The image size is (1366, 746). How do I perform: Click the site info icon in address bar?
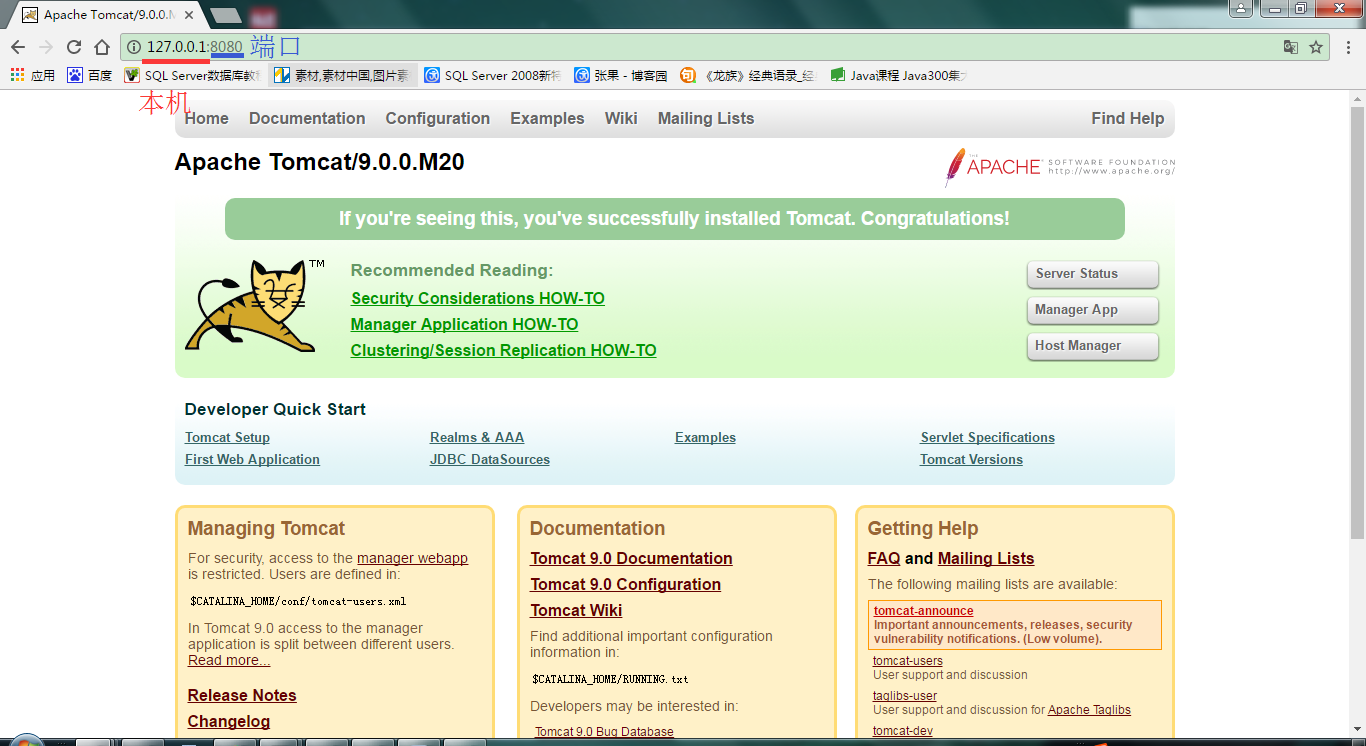134,47
